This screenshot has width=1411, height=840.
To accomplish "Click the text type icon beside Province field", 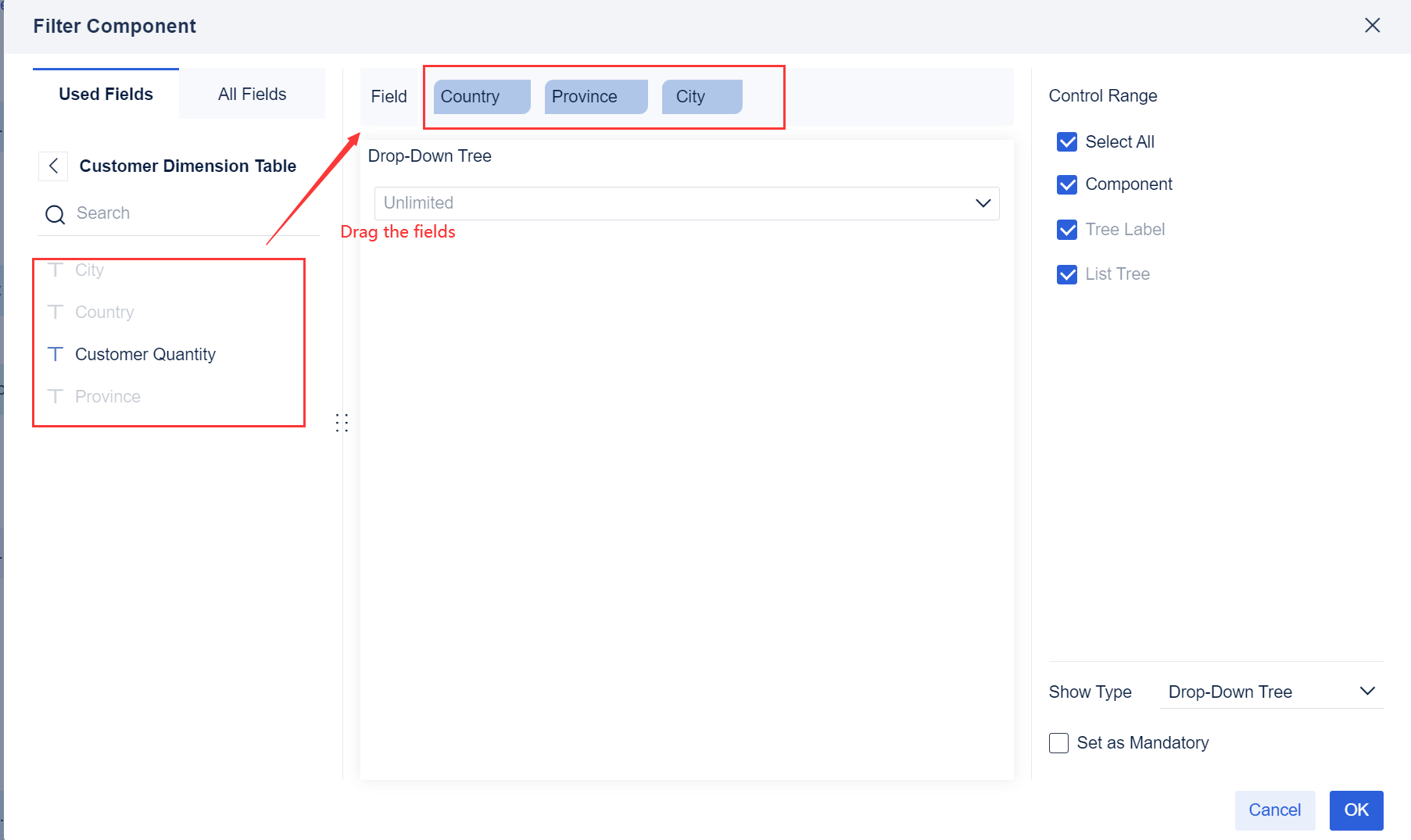I will tap(55, 396).
